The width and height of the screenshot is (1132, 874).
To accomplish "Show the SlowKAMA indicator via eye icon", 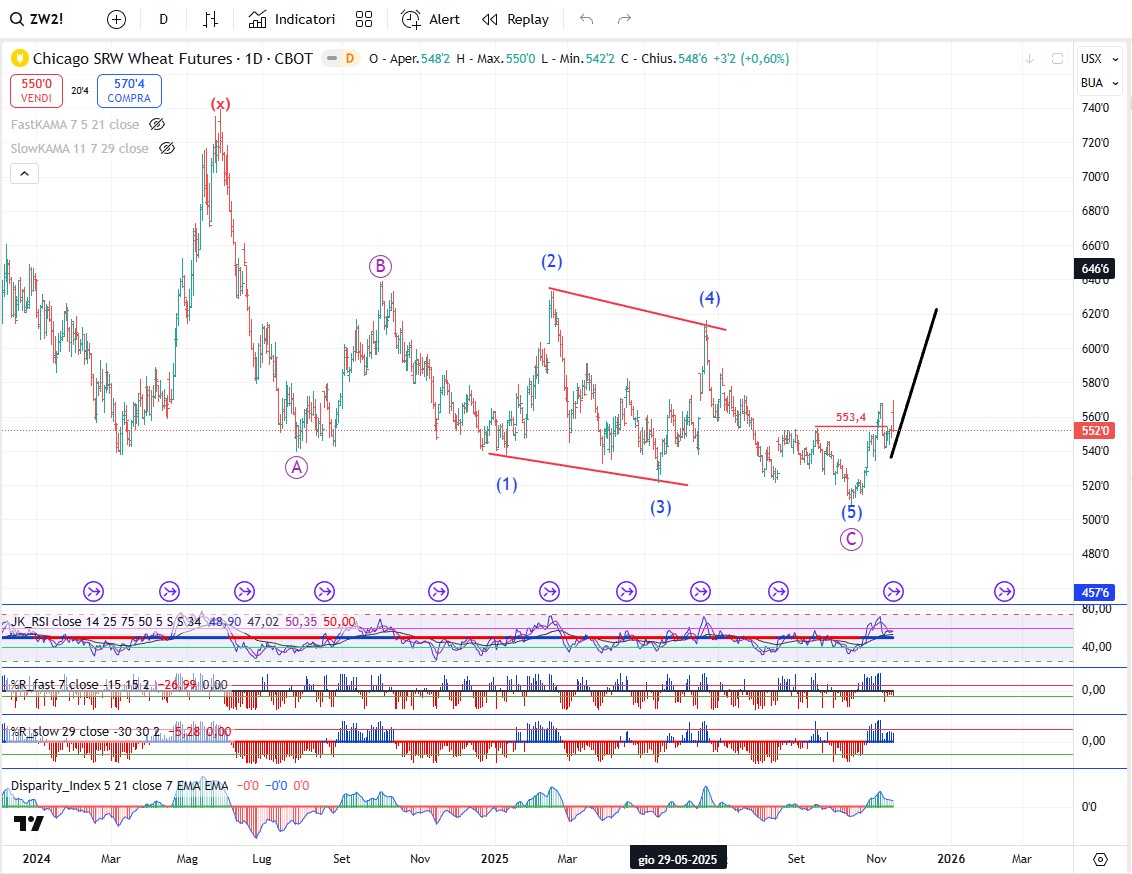I will click(167, 148).
